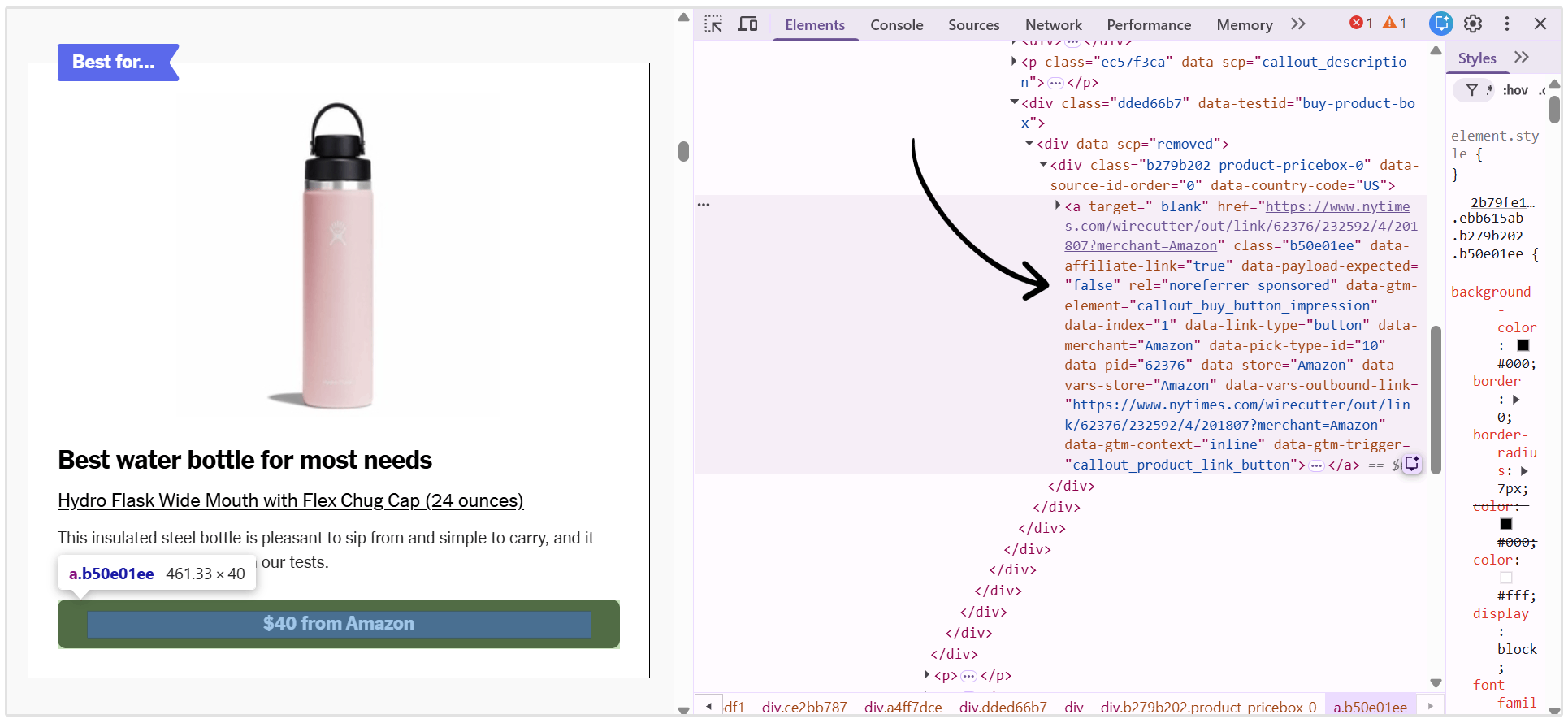Collapse the div class ded66b7 node
The height and width of the screenshot is (723, 1568).
pyautogui.click(x=1014, y=102)
